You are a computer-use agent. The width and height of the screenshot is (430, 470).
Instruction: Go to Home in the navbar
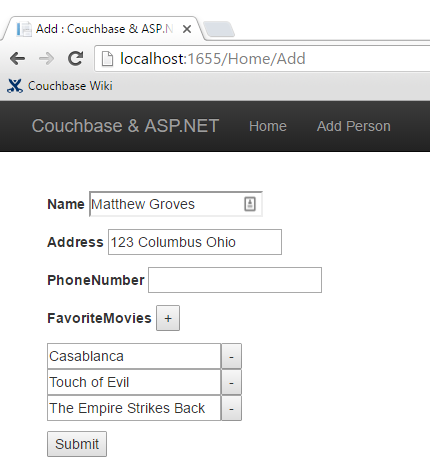click(268, 126)
